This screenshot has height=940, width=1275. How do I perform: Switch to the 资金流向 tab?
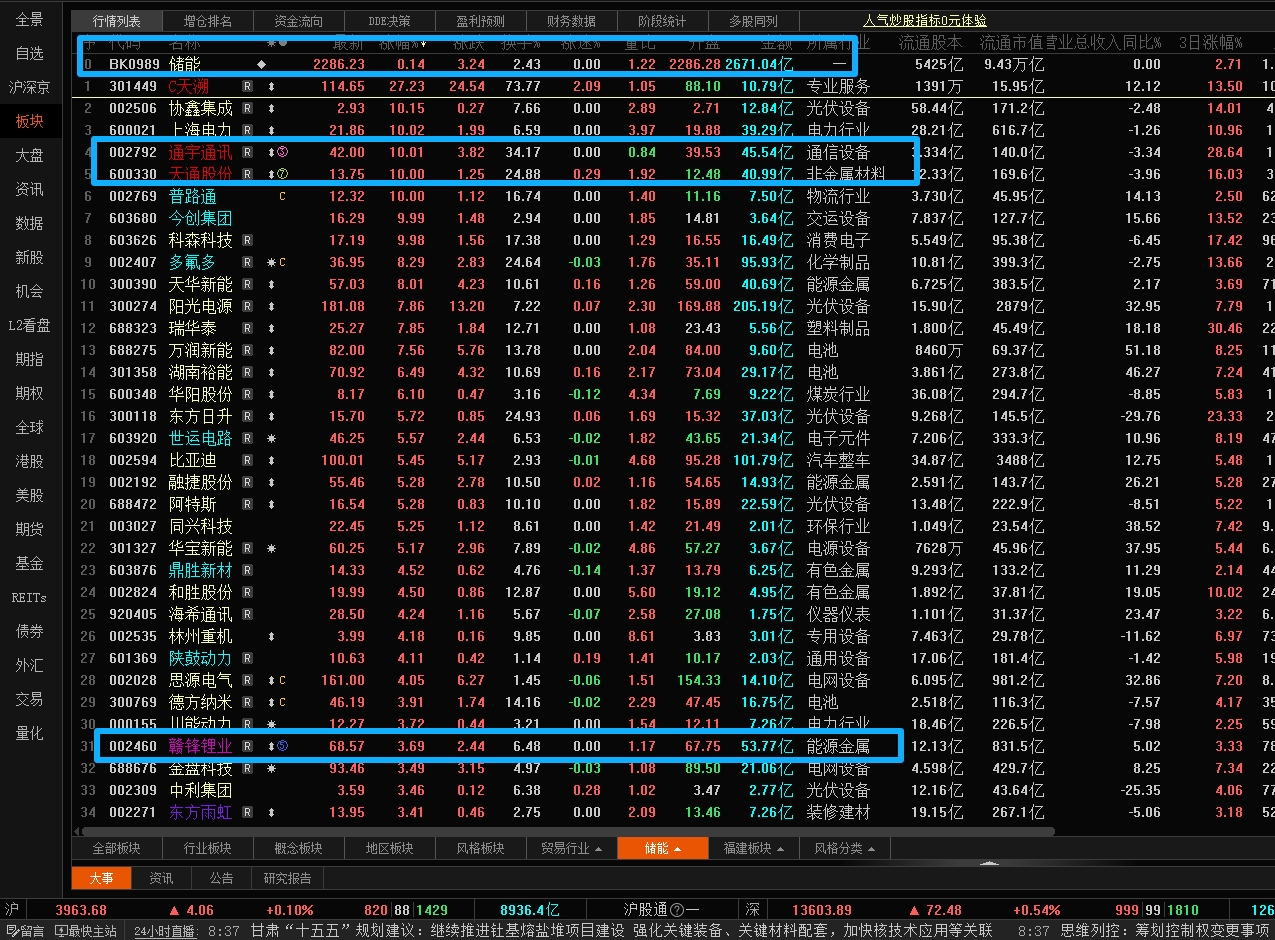coord(299,21)
